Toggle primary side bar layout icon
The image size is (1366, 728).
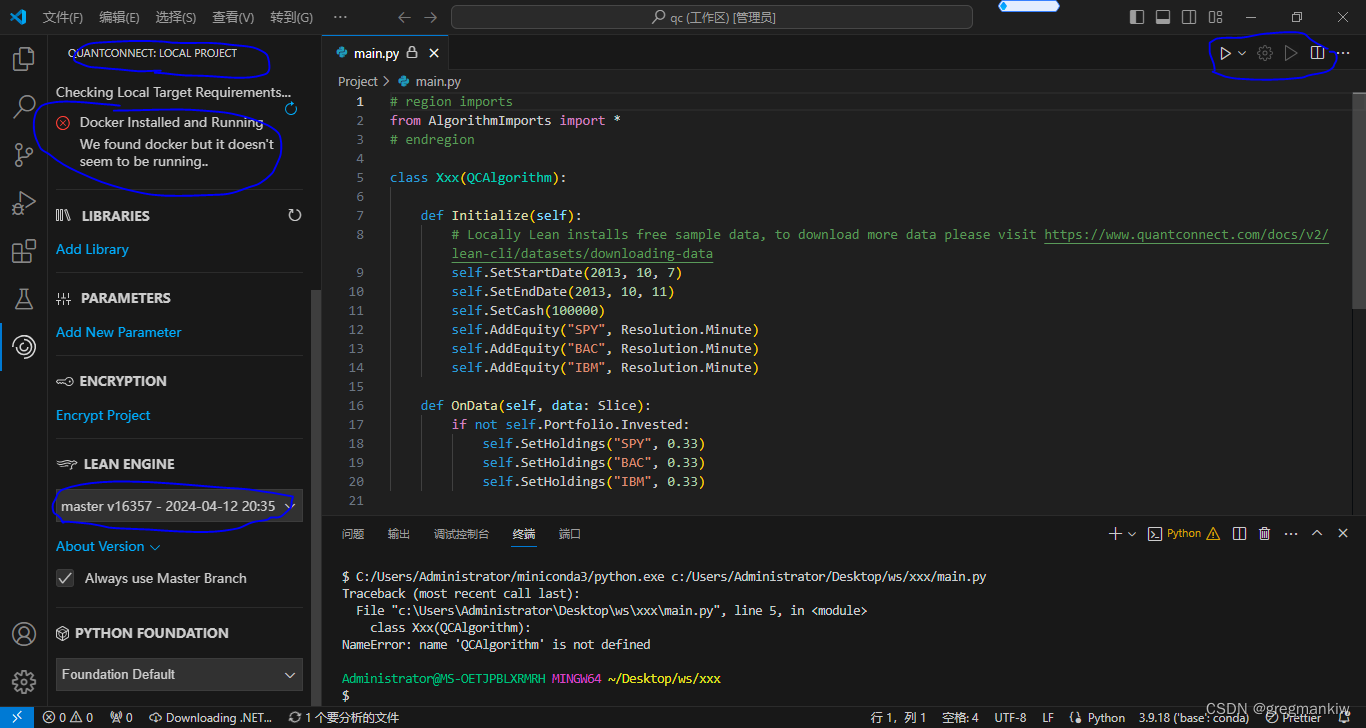tap(1137, 17)
